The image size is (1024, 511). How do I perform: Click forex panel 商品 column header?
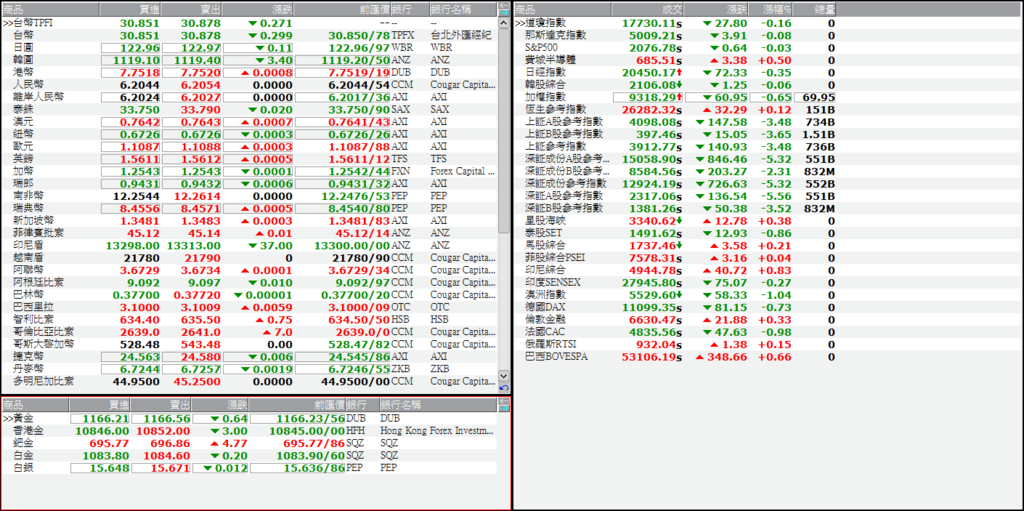coord(50,9)
